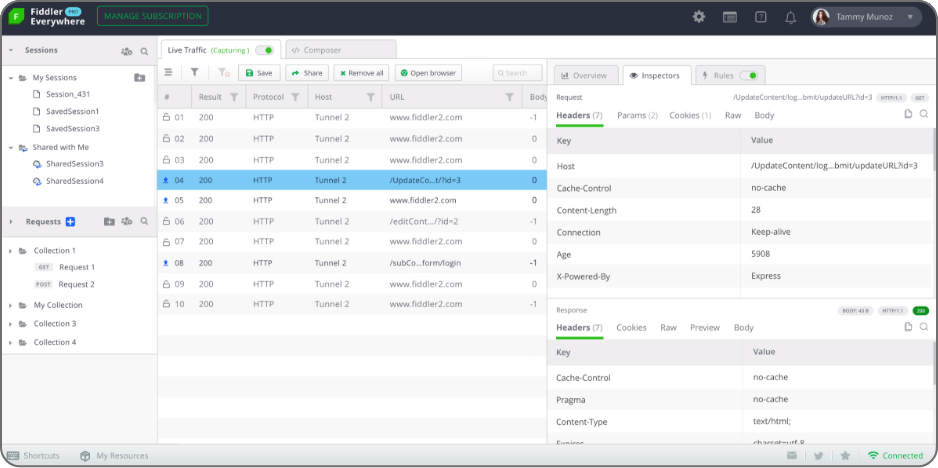The image size is (938, 468).
Task: Collapse the Sessions panel arrow
Action: tap(11, 51)
